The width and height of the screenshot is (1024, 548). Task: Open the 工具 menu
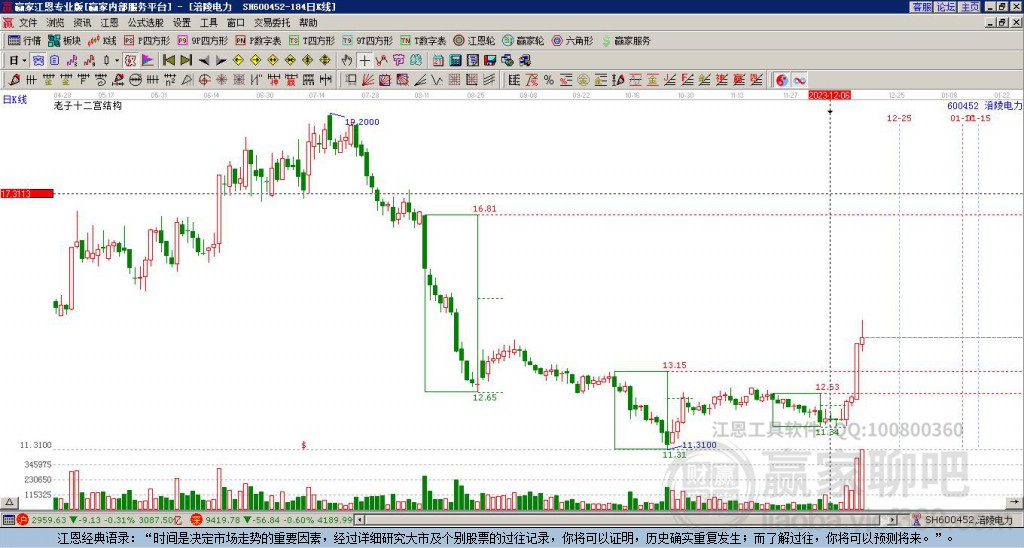[209, 23]
